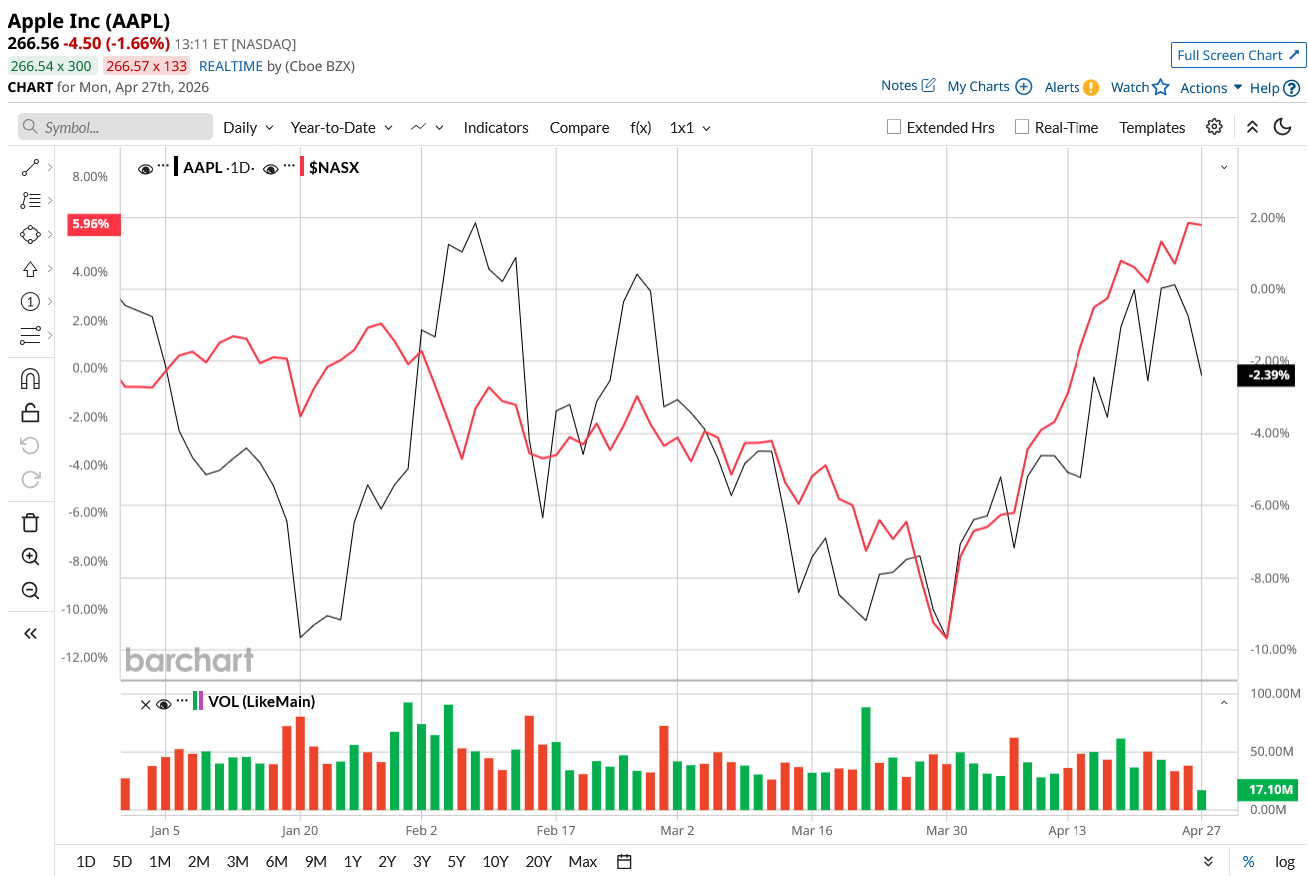Select the 5Y time range
Image resolution: width=1308 pixels, height=876 pixels.
(456, 861)
